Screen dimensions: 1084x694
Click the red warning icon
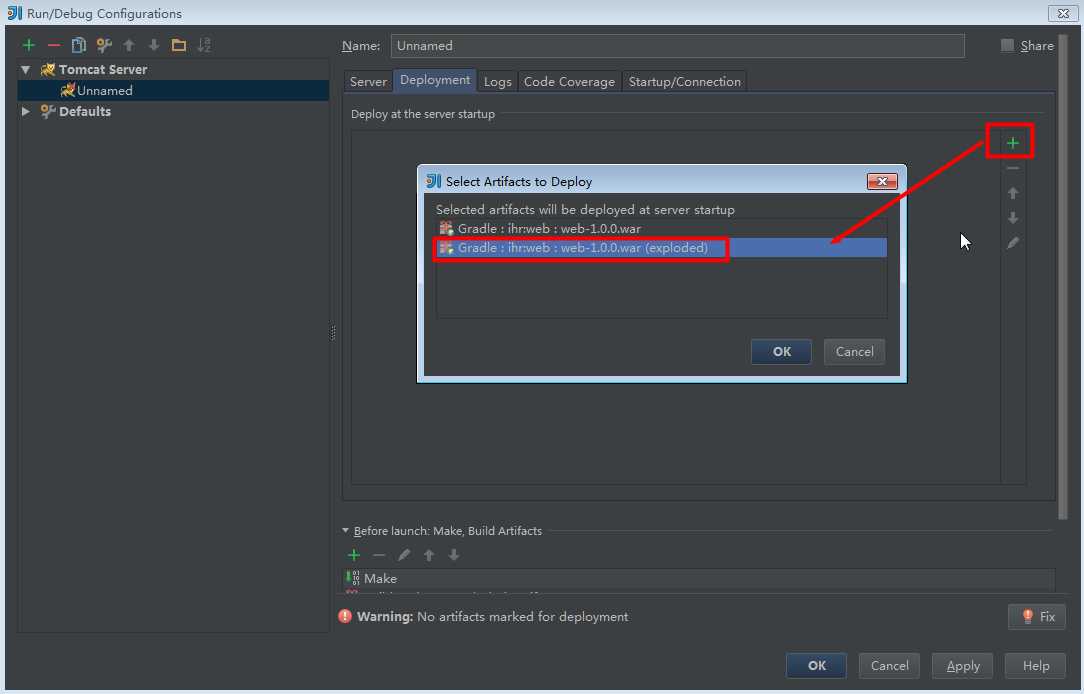pyautogui.click(x=345, y=616)
